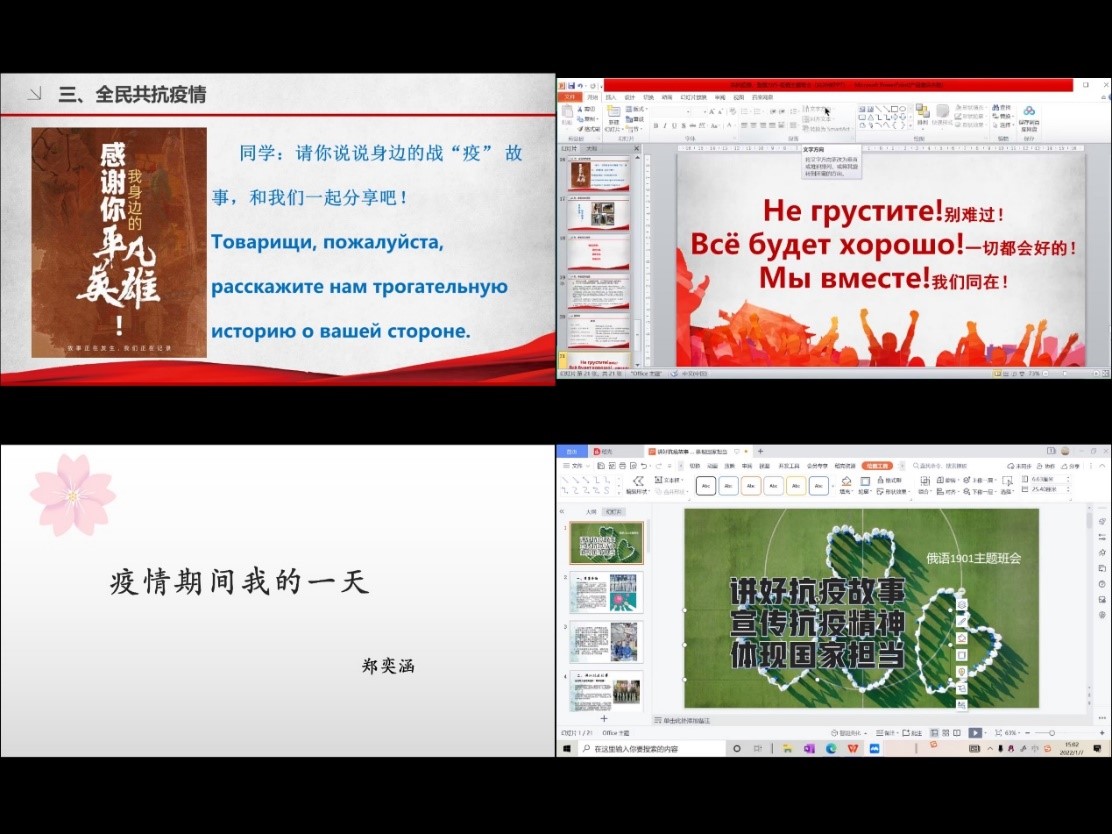Viewport: 1112px width, 834px height.
Task: Click the Windows Start button
Action: [x=567, y=748]
